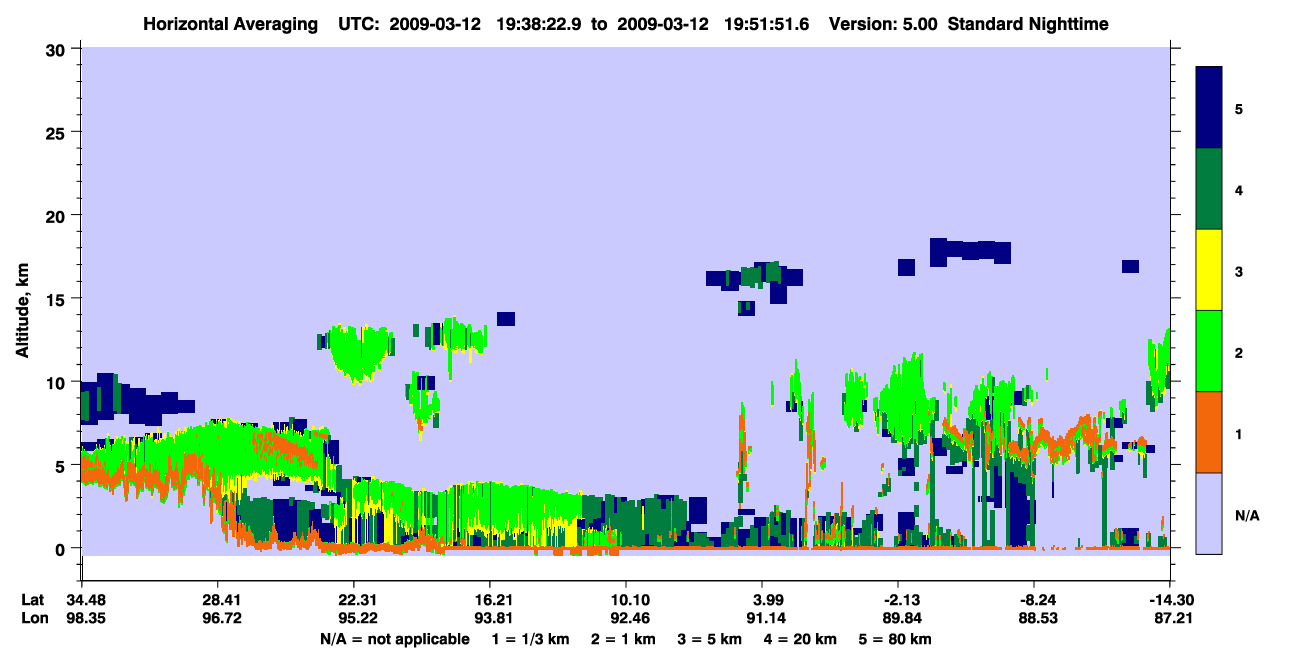The image size is (1300, 667).
Task: Click '1 = 1/3 km' in the footer legend
Action: [x=531, y=639]
